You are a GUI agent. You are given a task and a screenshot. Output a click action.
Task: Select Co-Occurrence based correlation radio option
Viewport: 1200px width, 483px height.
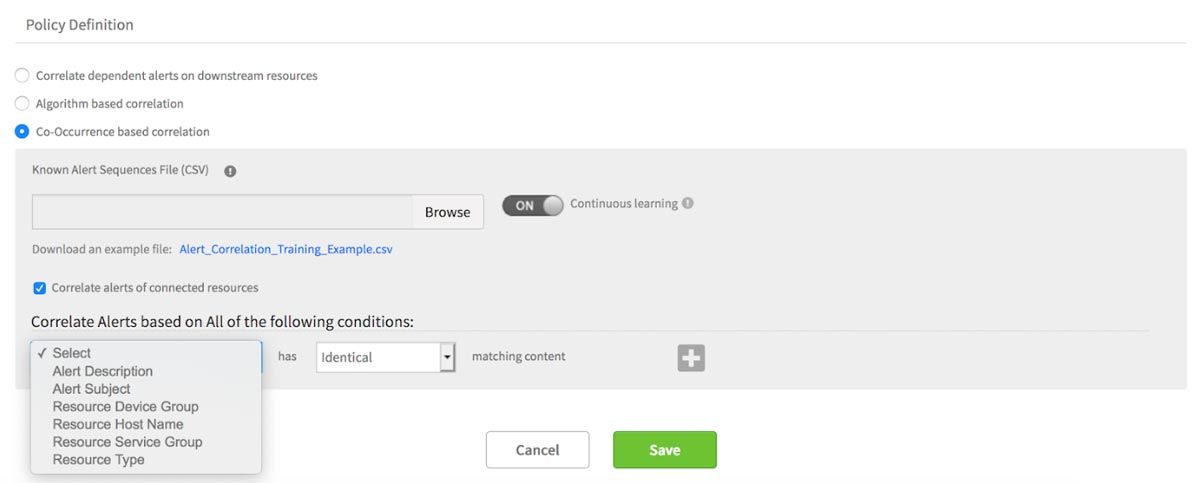(22, 131)
